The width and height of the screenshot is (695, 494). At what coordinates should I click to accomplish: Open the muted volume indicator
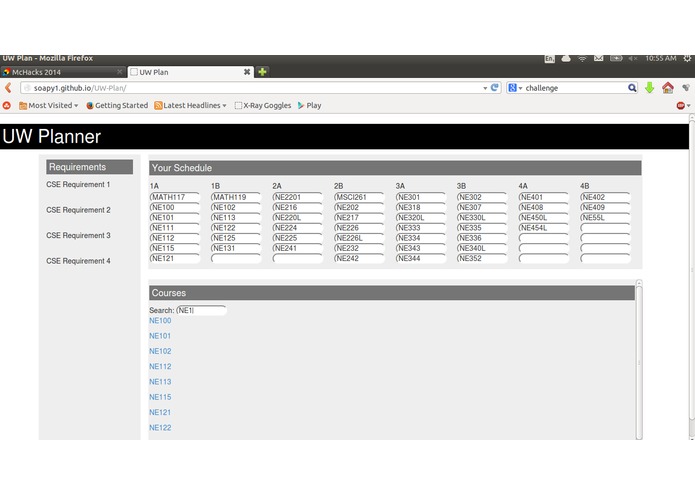point(633,58)
